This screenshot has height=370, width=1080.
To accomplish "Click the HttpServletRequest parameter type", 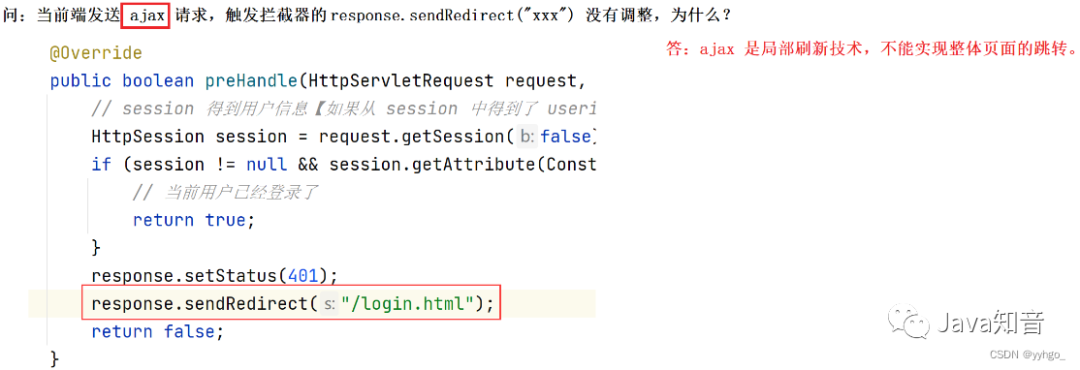I will tap(402, 81).
